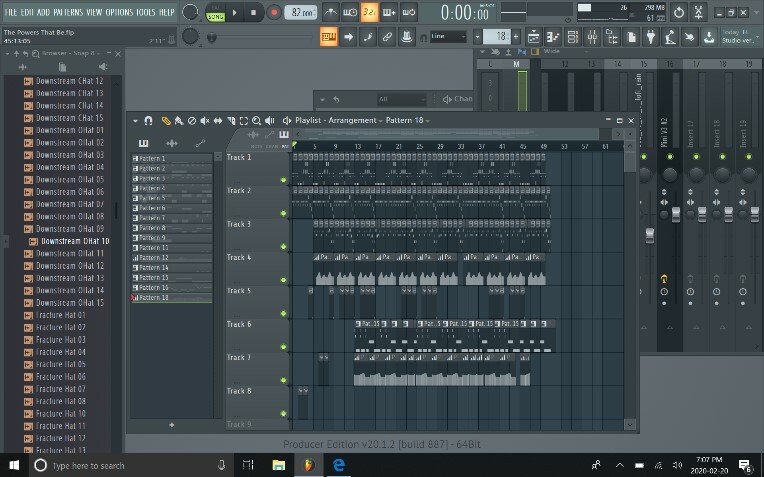Toggle the Playlist snap magnet icon

[149, 120]
